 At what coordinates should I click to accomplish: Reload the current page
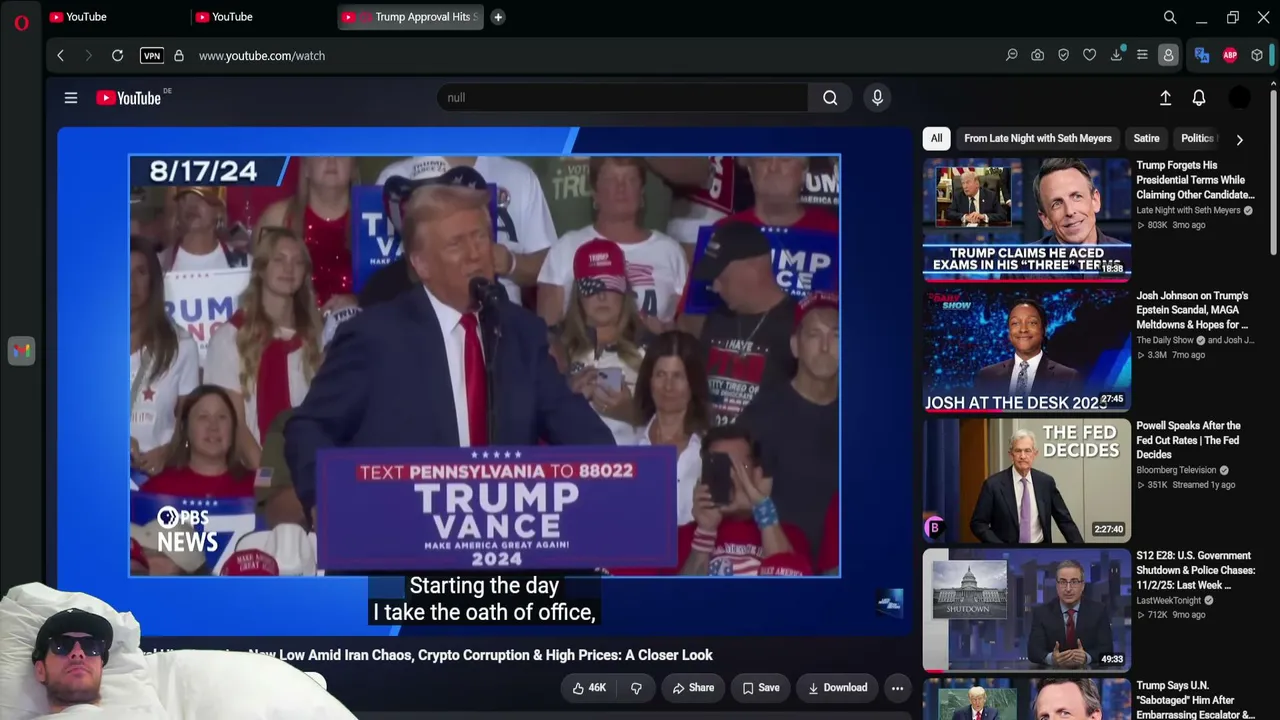[117, 56]
